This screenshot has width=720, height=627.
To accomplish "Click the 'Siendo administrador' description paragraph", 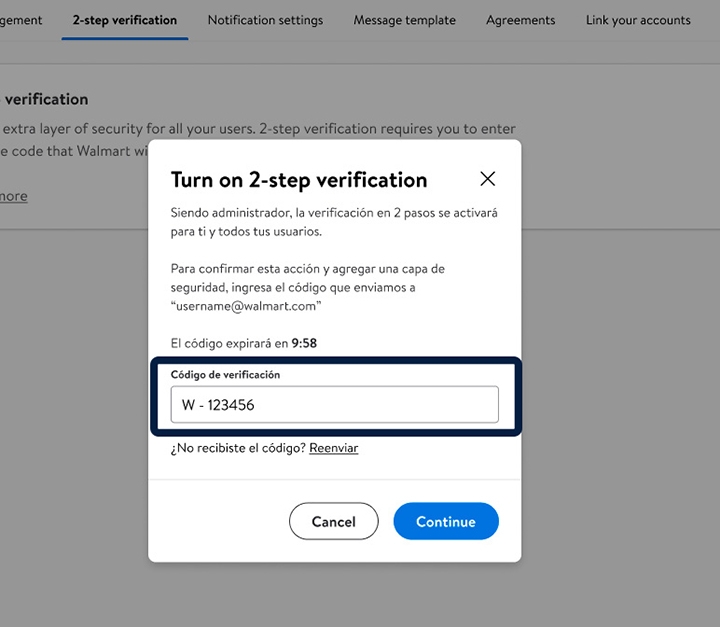I will 334,222.
